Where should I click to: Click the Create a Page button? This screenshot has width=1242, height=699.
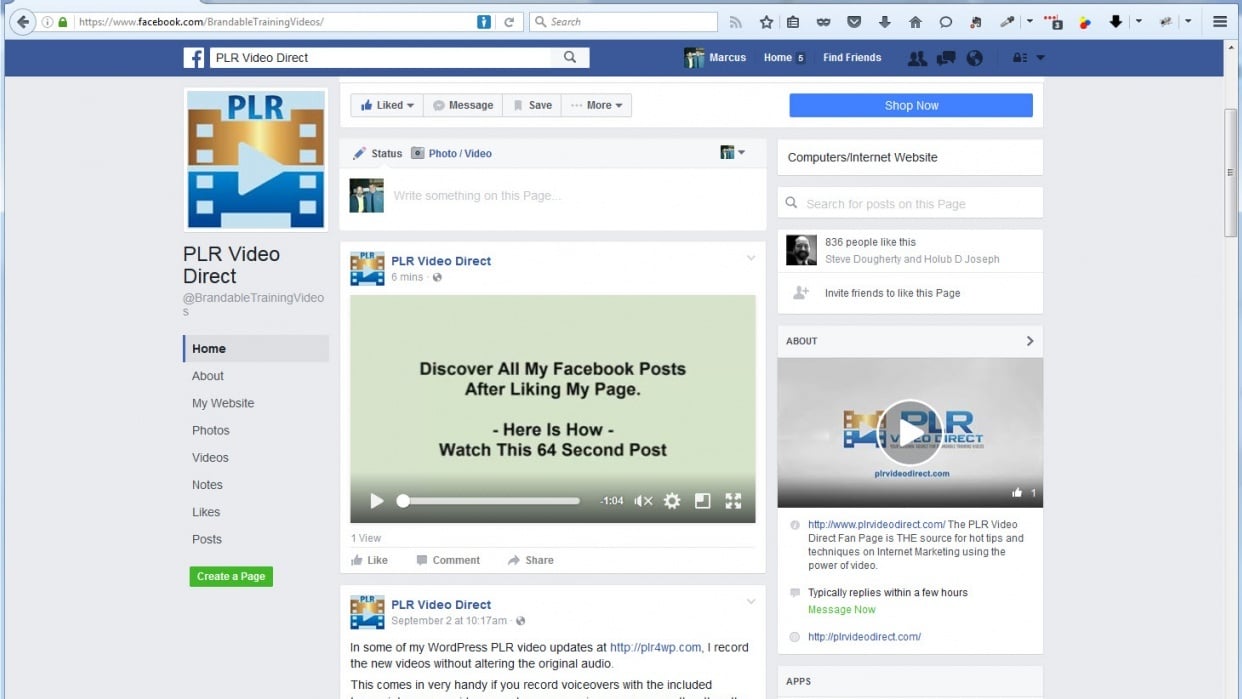pyautogui.click(x=231, y=576)
